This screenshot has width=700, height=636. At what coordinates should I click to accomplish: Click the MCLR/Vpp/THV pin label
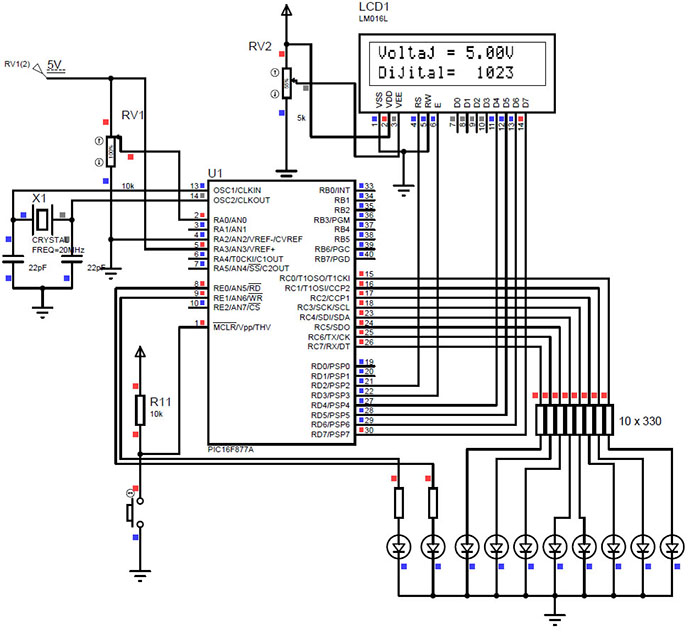pyautogui.click(x=242, y=327)
